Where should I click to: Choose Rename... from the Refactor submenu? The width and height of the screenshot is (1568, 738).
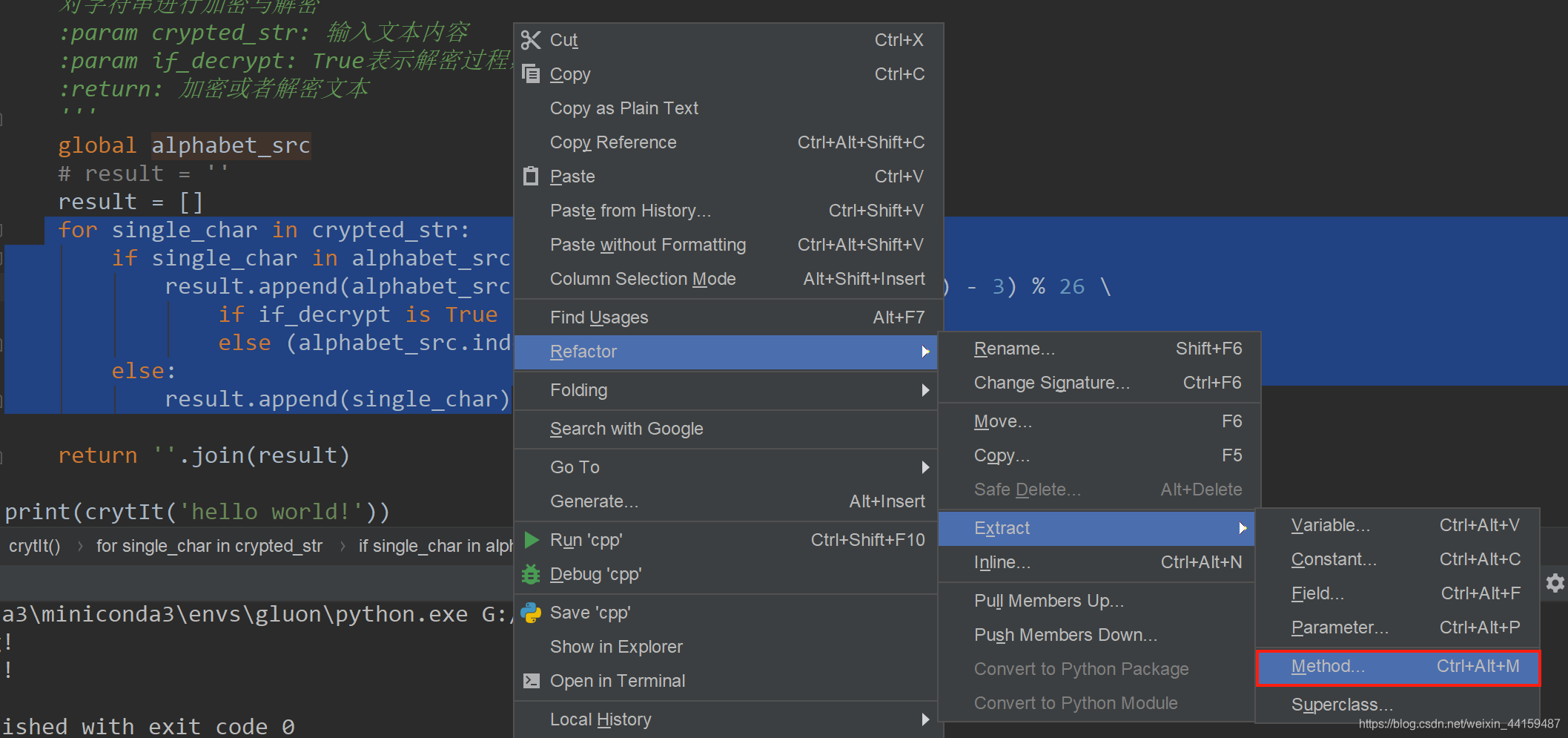1099,349
